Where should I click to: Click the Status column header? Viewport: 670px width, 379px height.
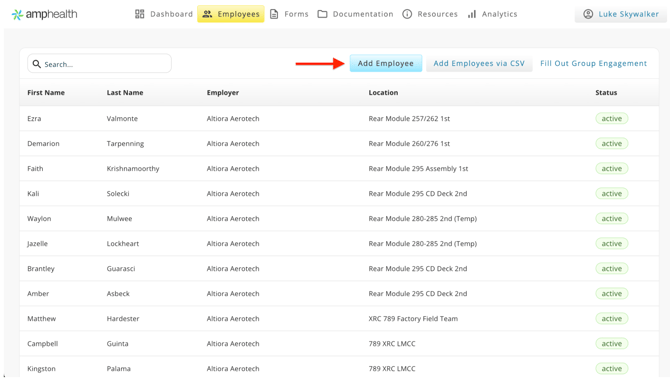point(606,92)
